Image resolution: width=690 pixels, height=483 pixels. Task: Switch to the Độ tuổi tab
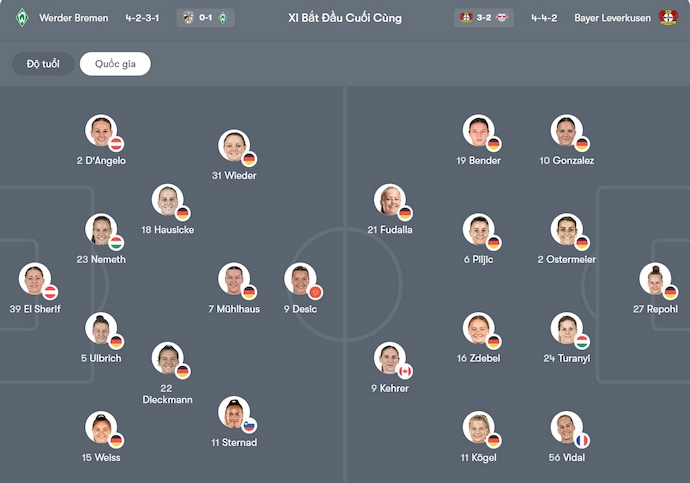tap(43, 64)
